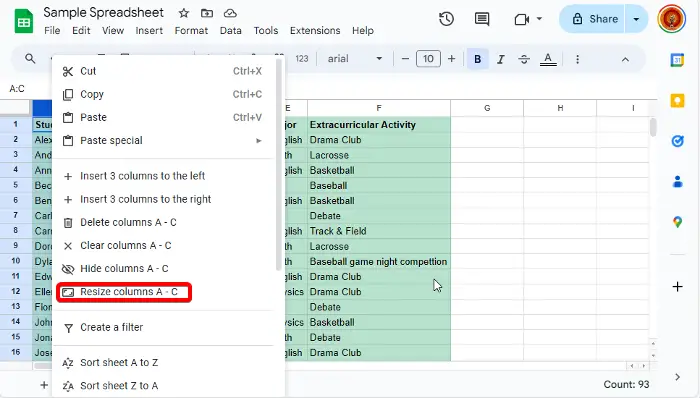
Task: Increase the font size with plus
Action: coord(451,59)
